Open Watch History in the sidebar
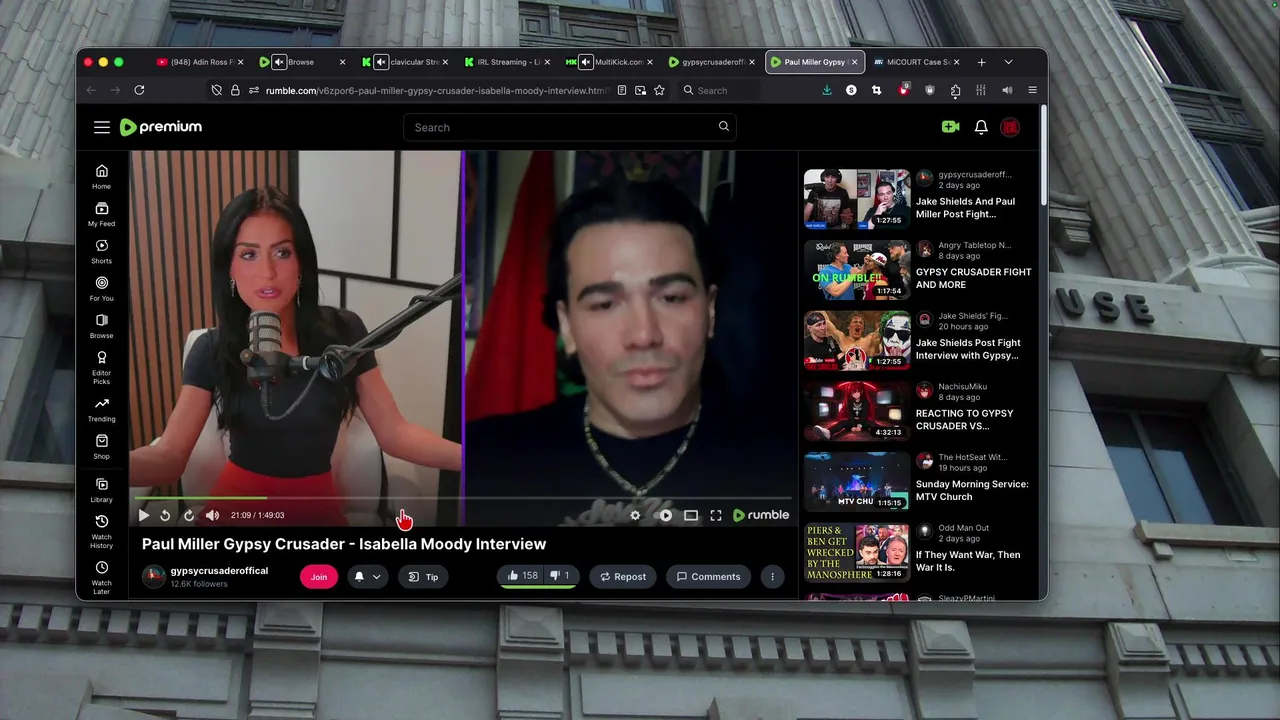Image resolution: width=1280 pixels, height=720 pixels. coord(102,531)
